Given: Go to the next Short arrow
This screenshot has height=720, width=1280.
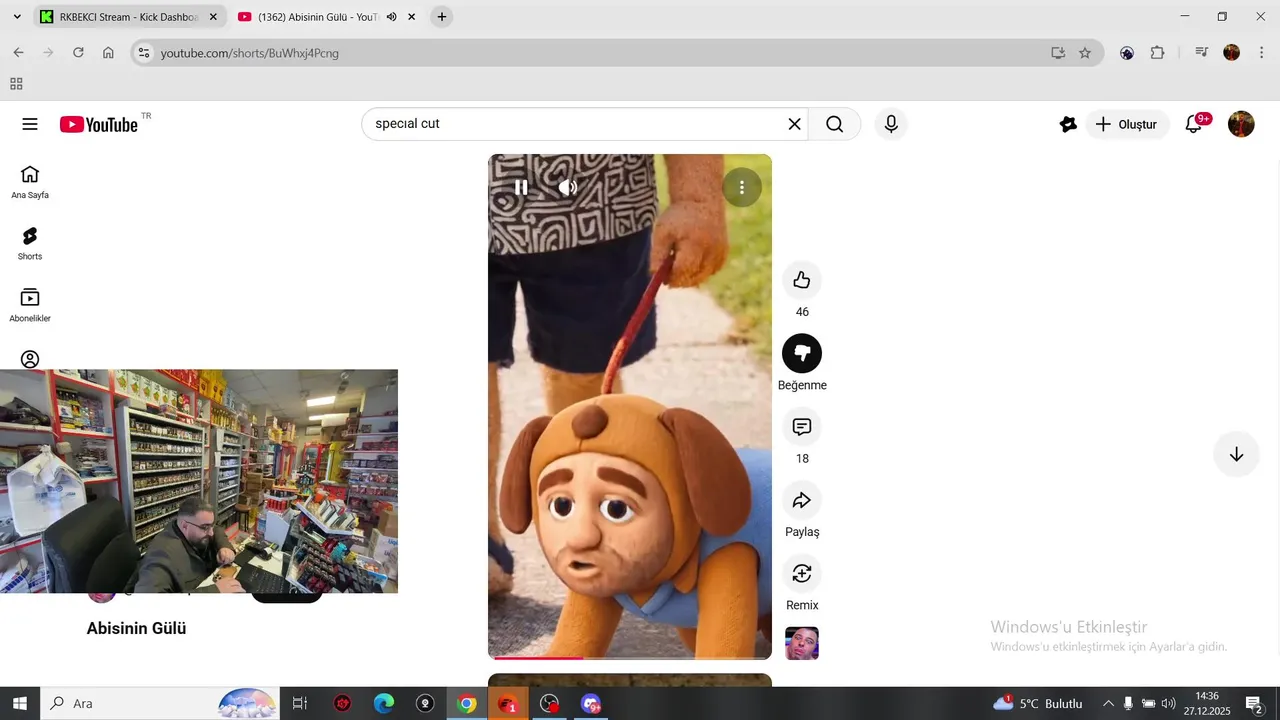Looking at the screenshot, I should (x=1236, y=454).
